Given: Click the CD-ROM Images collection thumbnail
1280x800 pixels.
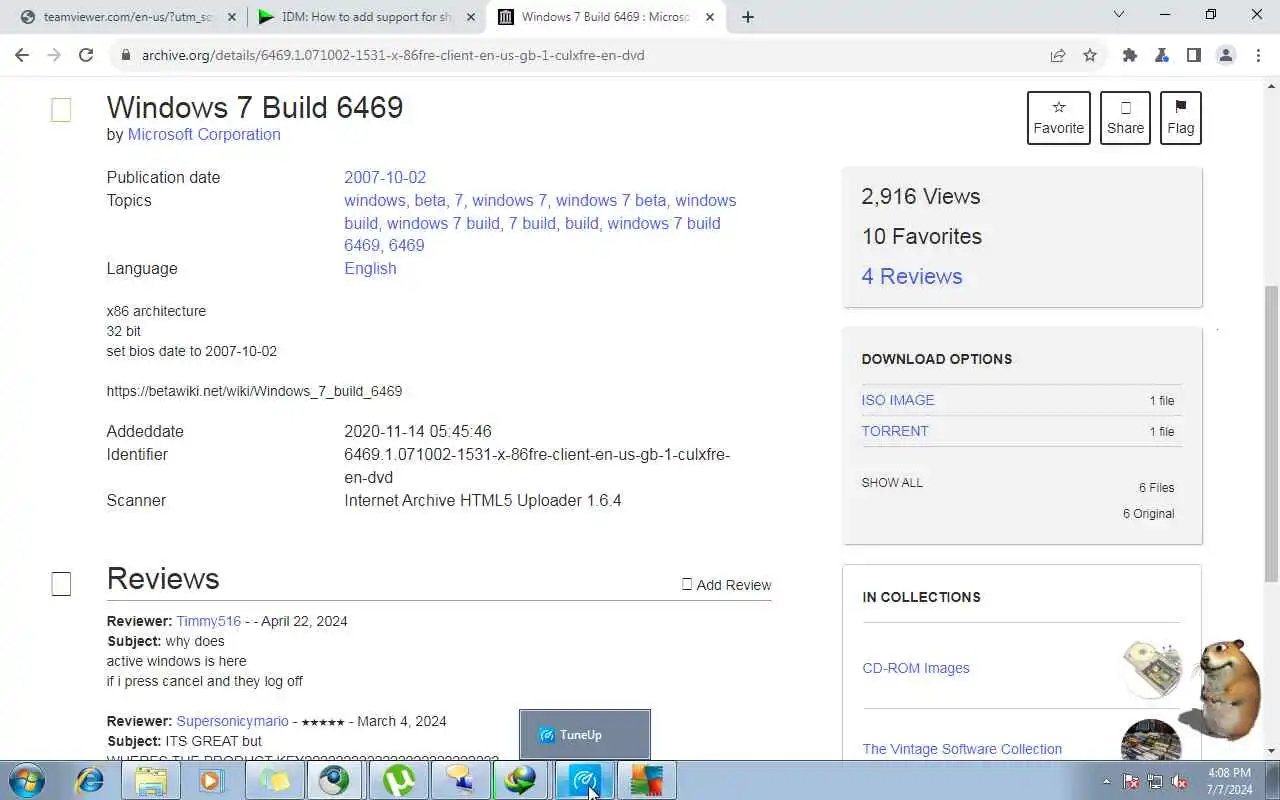Looking at the screenshot, I should click(1151, 668).
